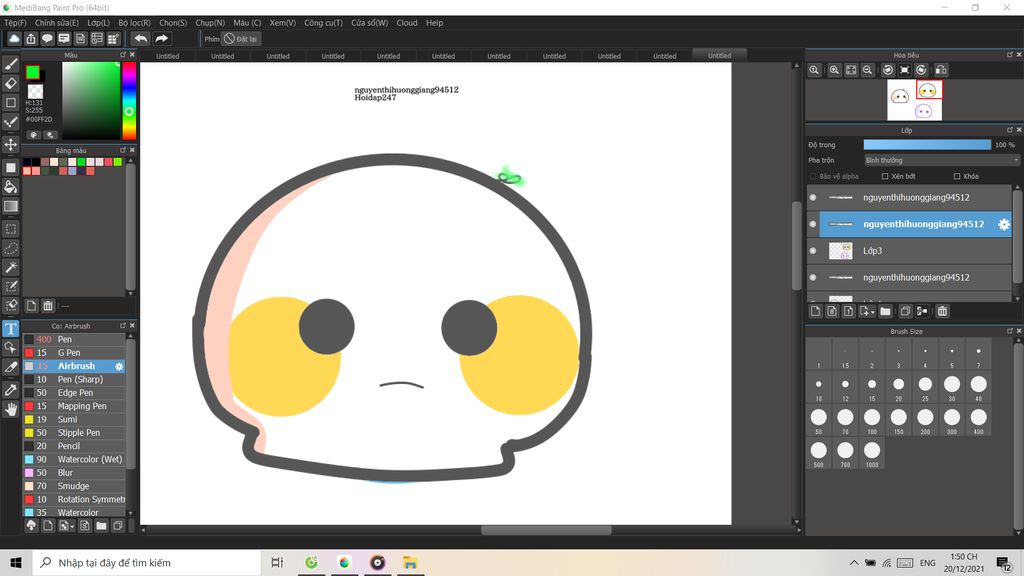Image resolution: width=1024 pixels, height=576 pixels.
Task: Select the Smudge brush
Action: coord(74,486)
